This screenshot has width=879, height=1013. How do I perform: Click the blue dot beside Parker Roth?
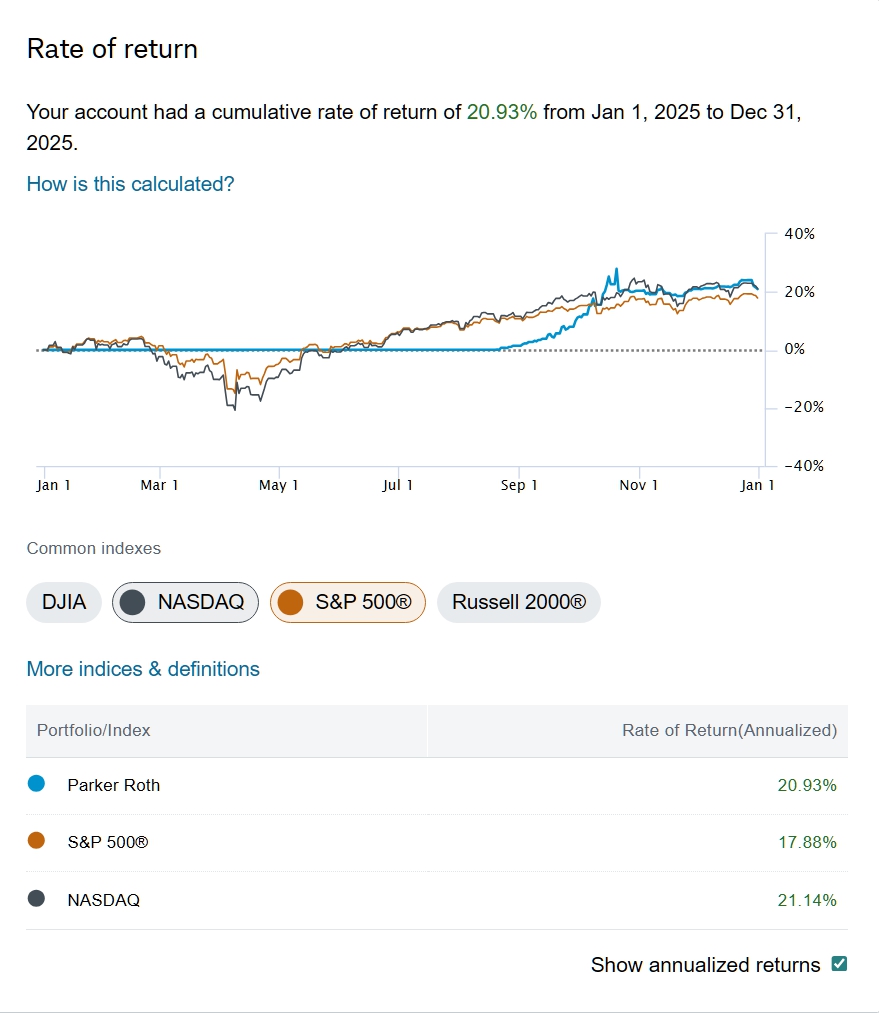pos(37,784)
